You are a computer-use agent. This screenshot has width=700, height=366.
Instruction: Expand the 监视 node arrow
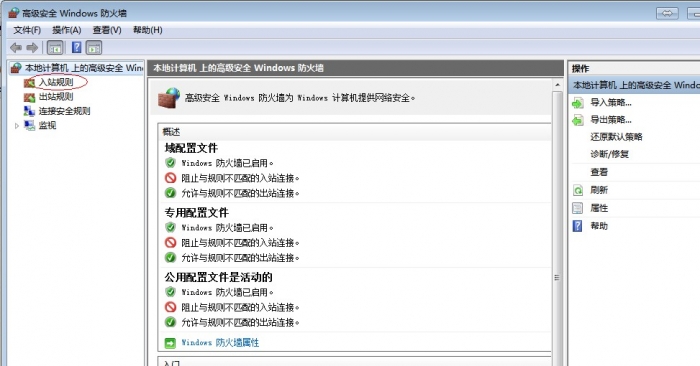(17, 125)
